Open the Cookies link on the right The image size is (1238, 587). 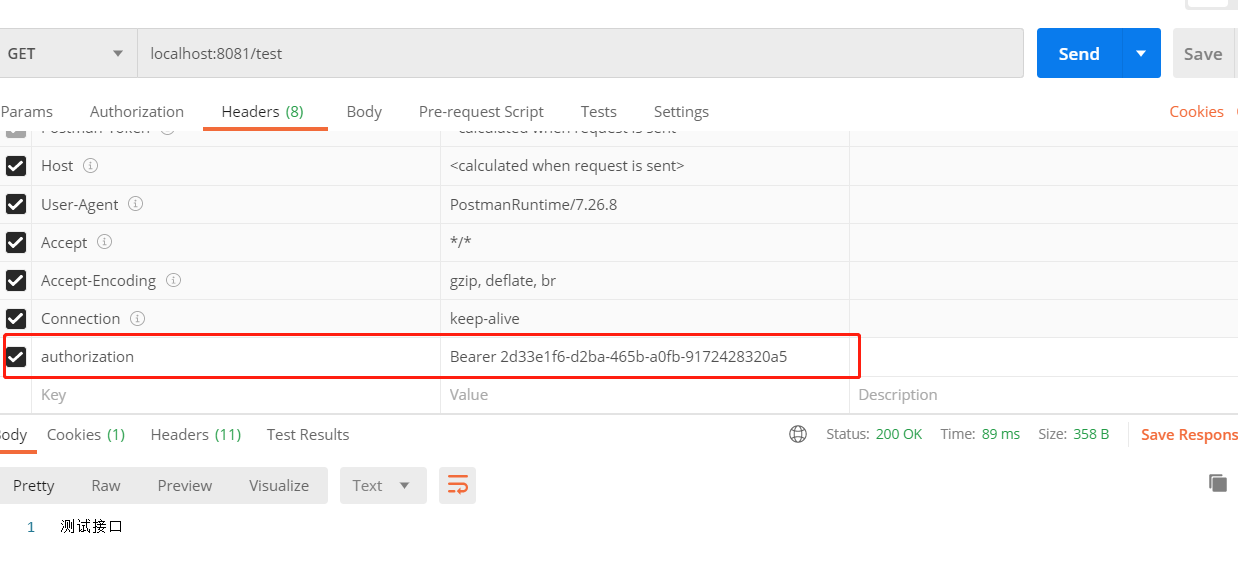pos(1196,112)
